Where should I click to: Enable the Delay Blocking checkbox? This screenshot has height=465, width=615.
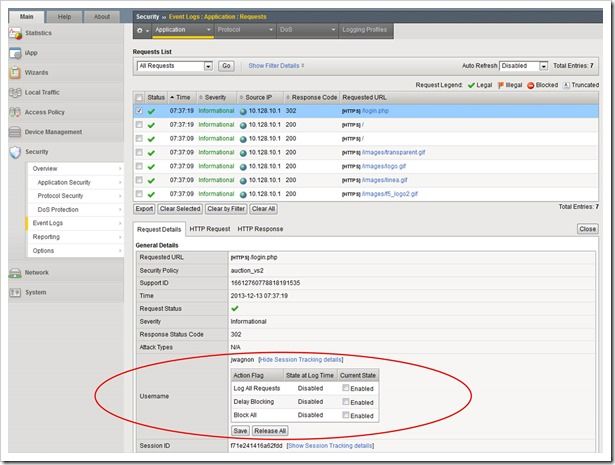[346, 401]
